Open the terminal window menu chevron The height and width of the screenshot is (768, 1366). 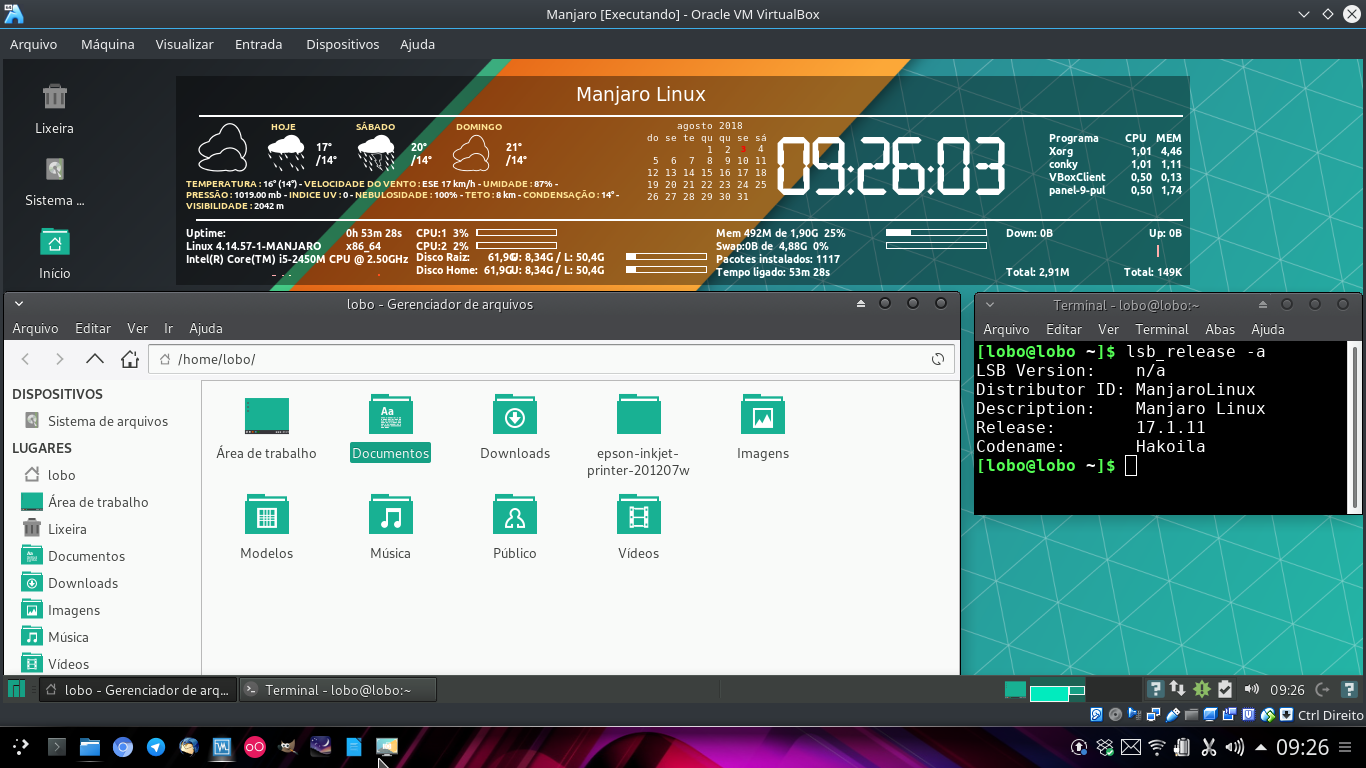(989, 304)
